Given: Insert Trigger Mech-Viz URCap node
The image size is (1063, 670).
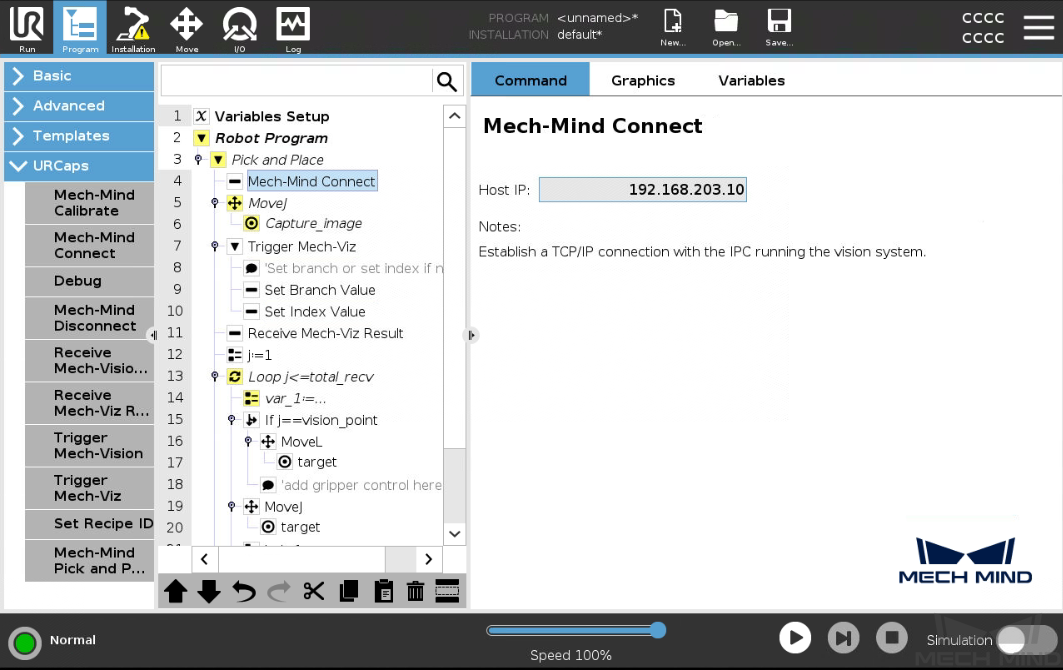Looking at the screenshot, I should (89, 488).
